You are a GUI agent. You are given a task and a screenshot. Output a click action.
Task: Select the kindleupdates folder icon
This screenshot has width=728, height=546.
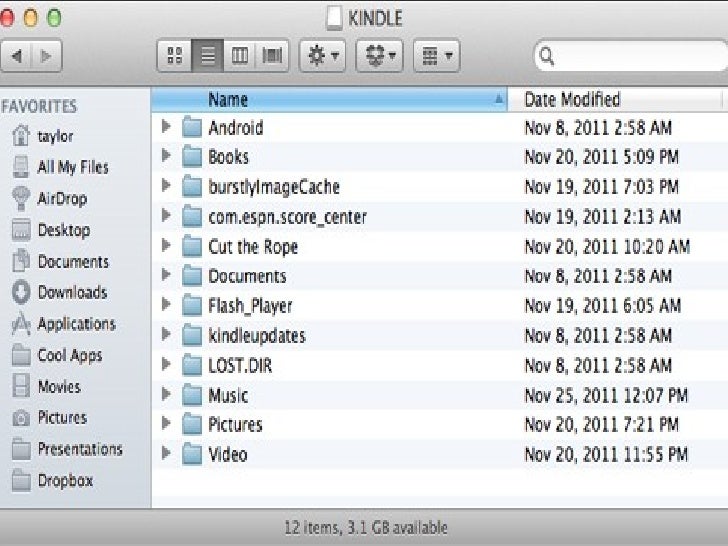[192, 335]
